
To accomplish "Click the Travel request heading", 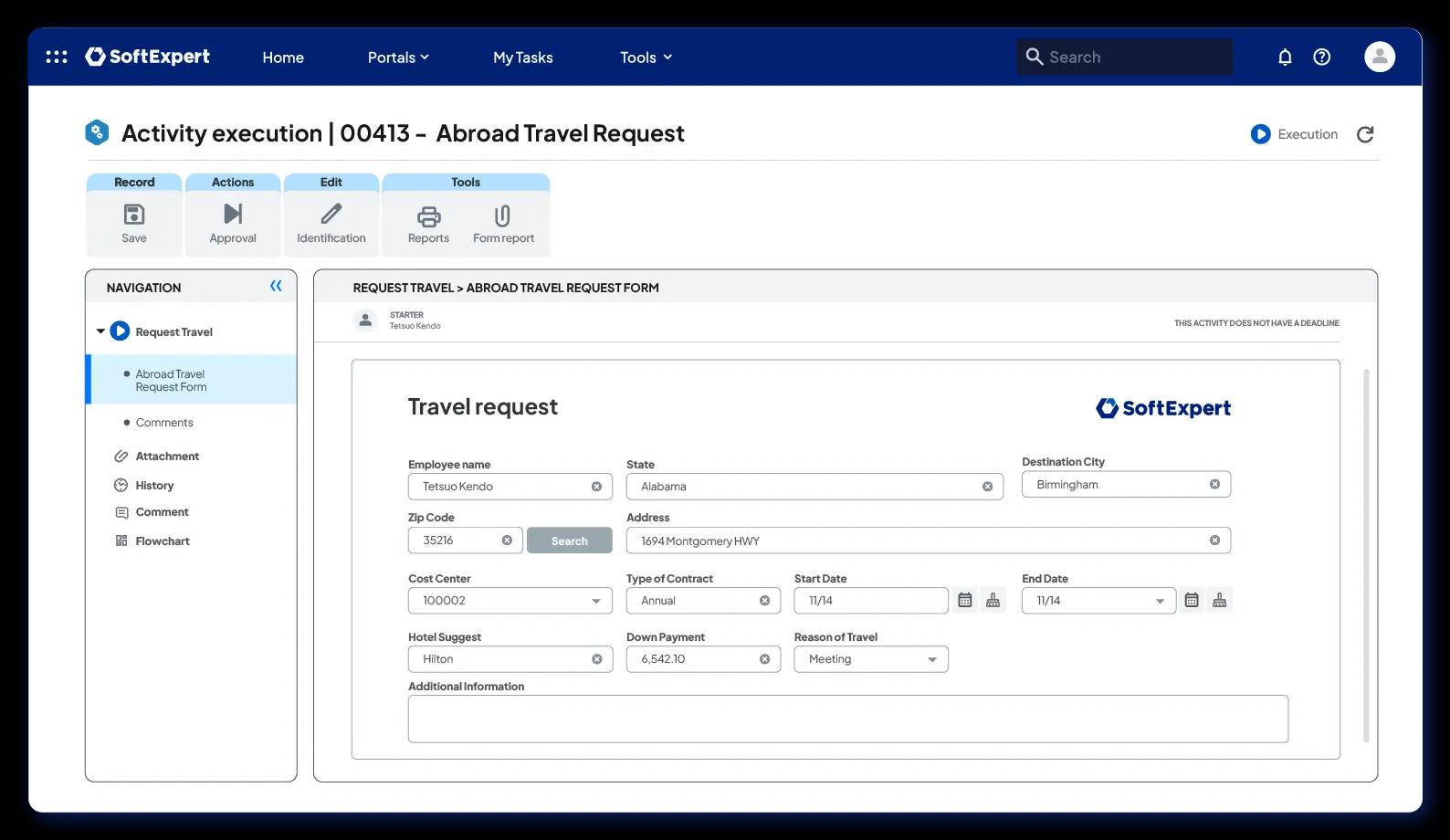I will (482, 407).
